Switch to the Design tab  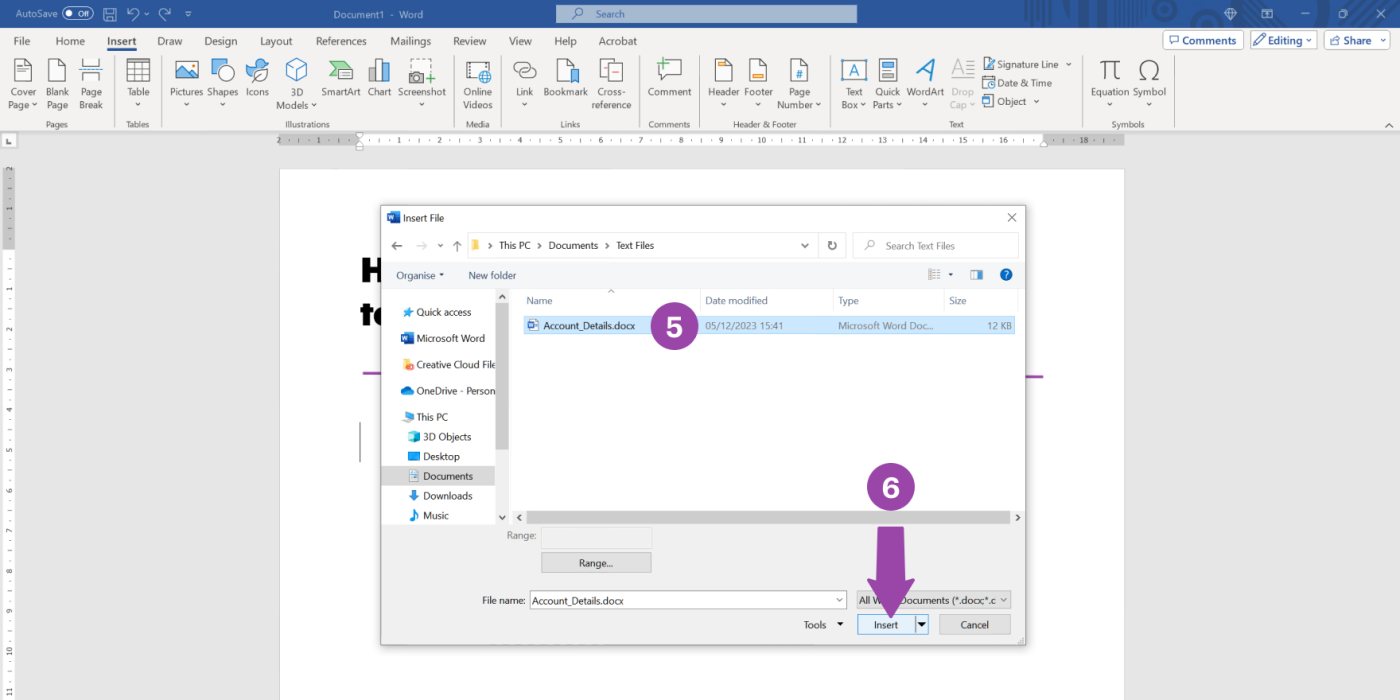coord(220,41)
